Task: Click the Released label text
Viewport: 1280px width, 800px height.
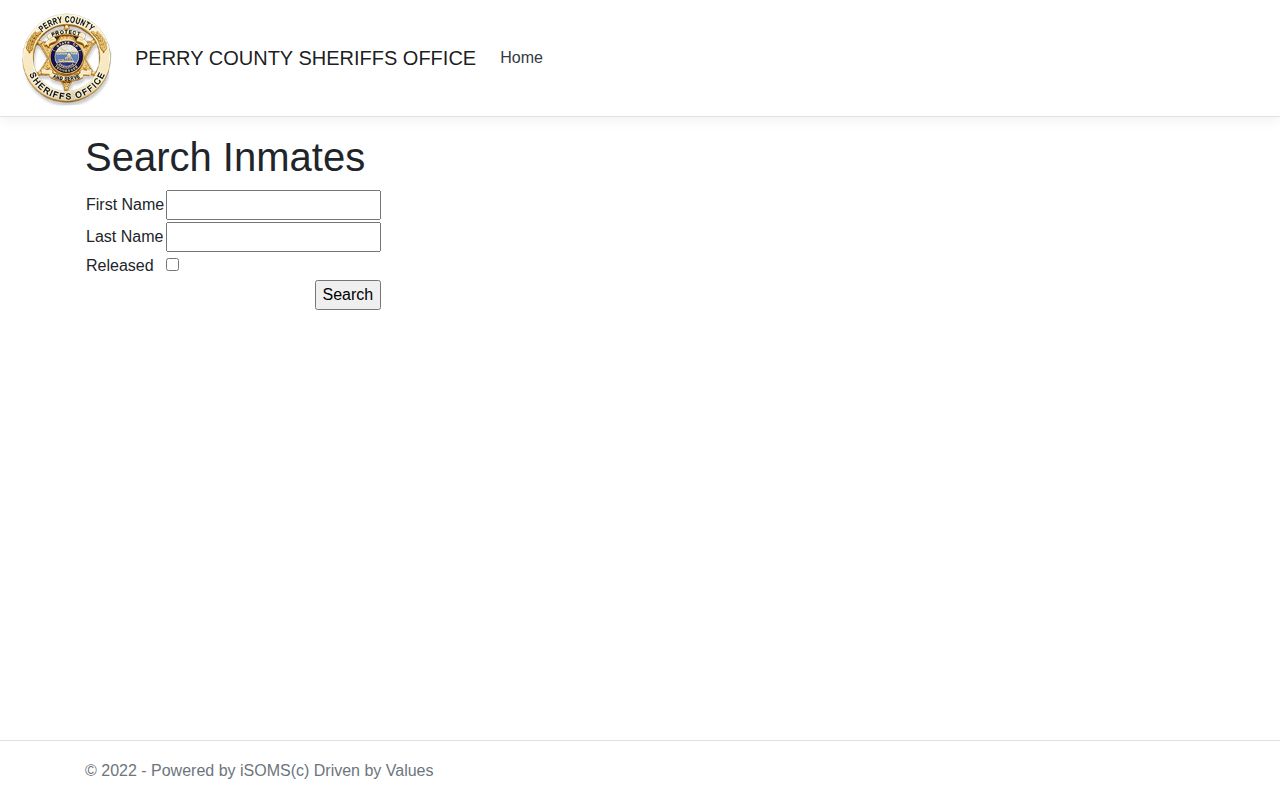Action: coord(120,265)
